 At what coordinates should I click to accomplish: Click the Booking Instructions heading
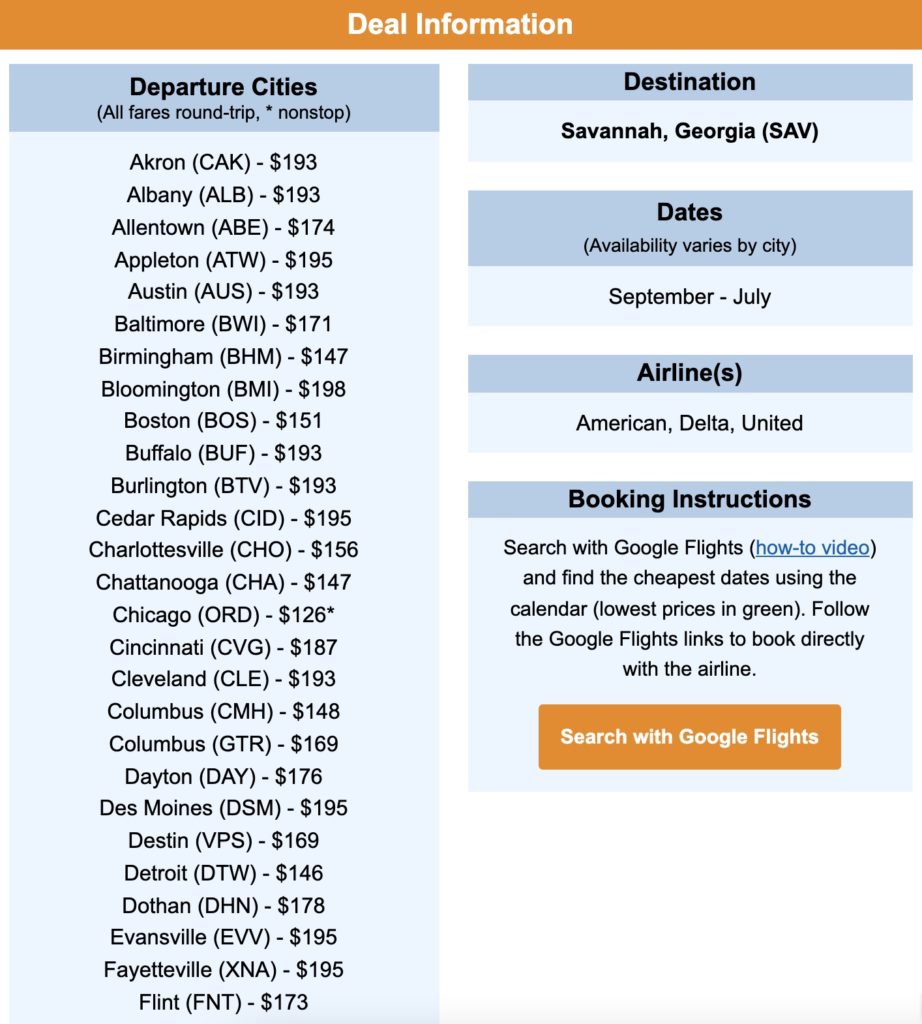click(x=690, y=499)
